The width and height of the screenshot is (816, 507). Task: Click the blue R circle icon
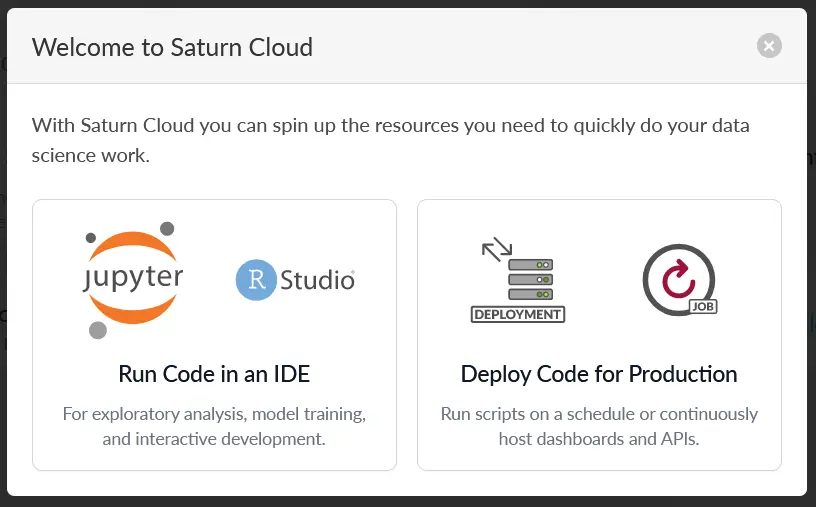pyautogui.click(x=256, y=280)
